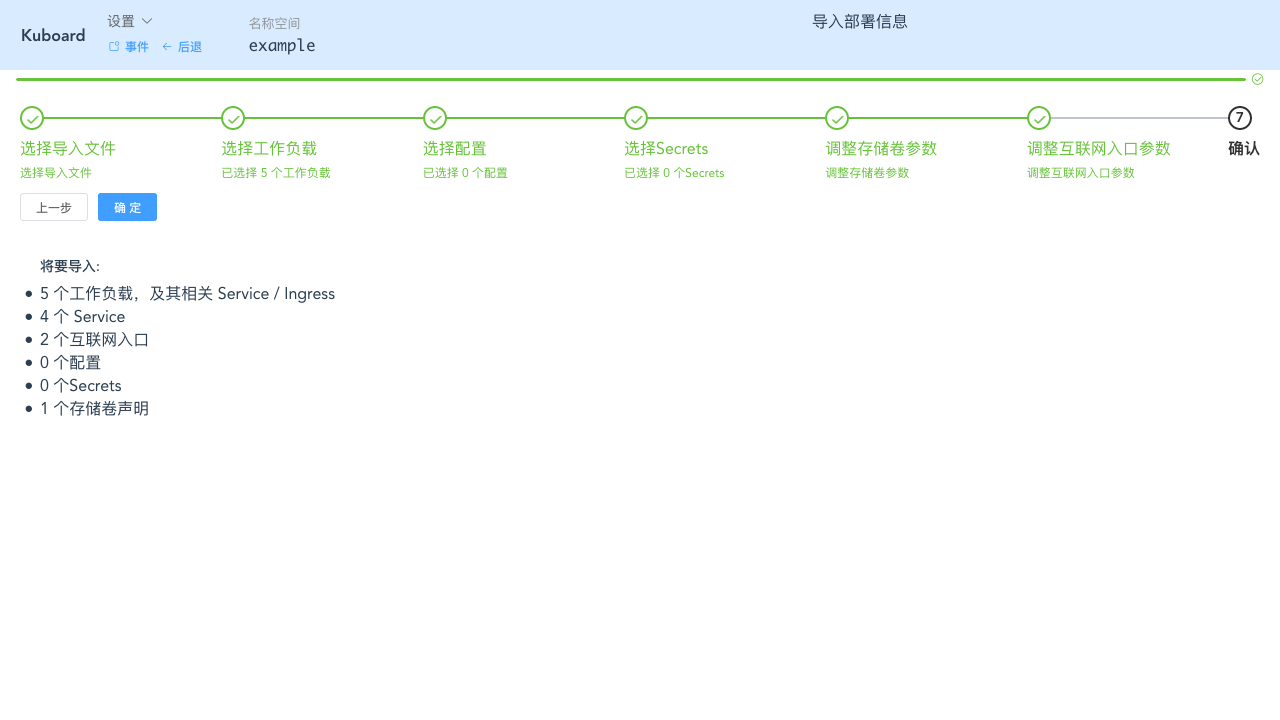Click the 4 个 Service list item
Viewport: 1280px width, 720px height.
click(x=82, y=316)
